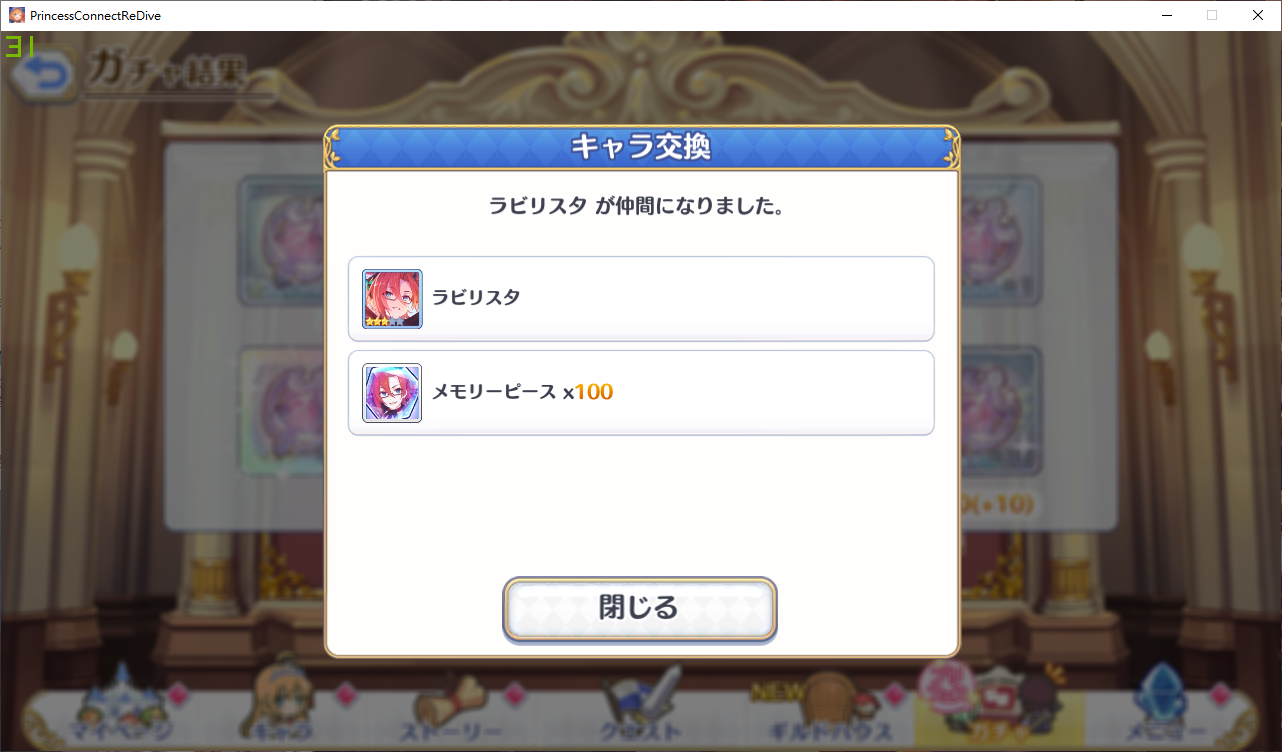Open the メニュー crystal menu tab
Image resolution: width=1282 pixels, height=752 pixels.
tap(1166, 712)
